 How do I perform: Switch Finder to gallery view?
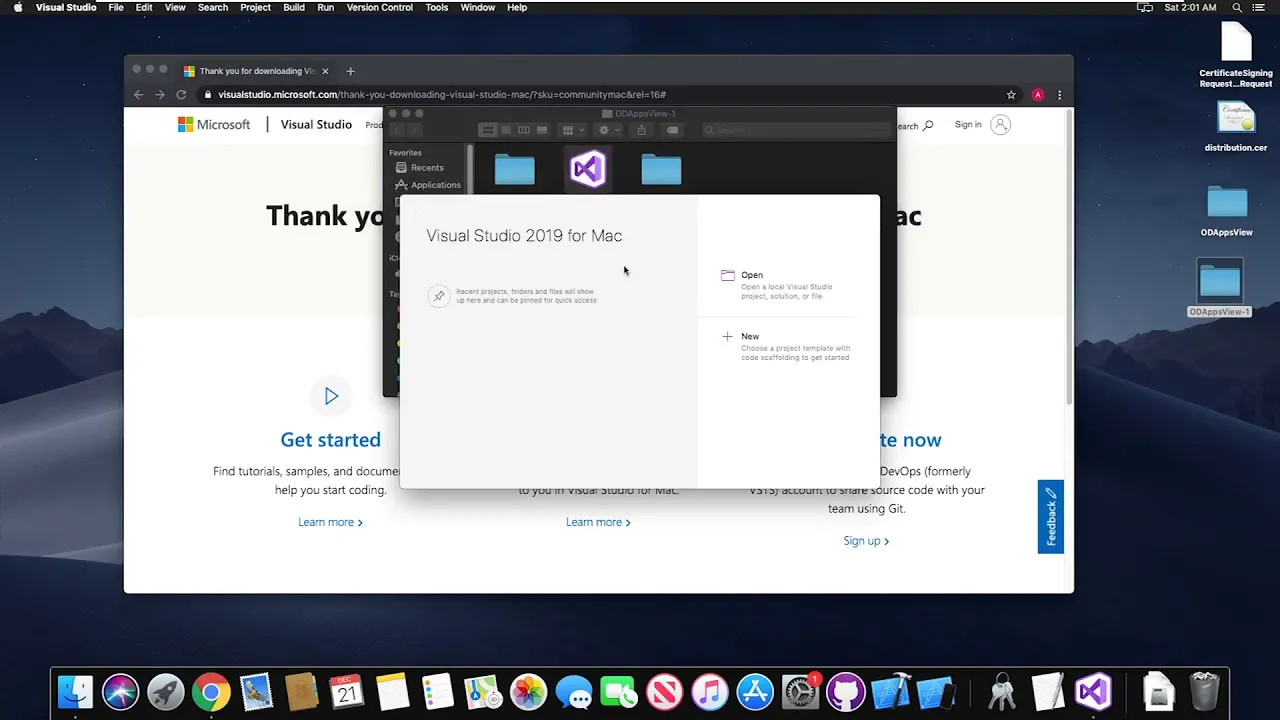(542, 130)
